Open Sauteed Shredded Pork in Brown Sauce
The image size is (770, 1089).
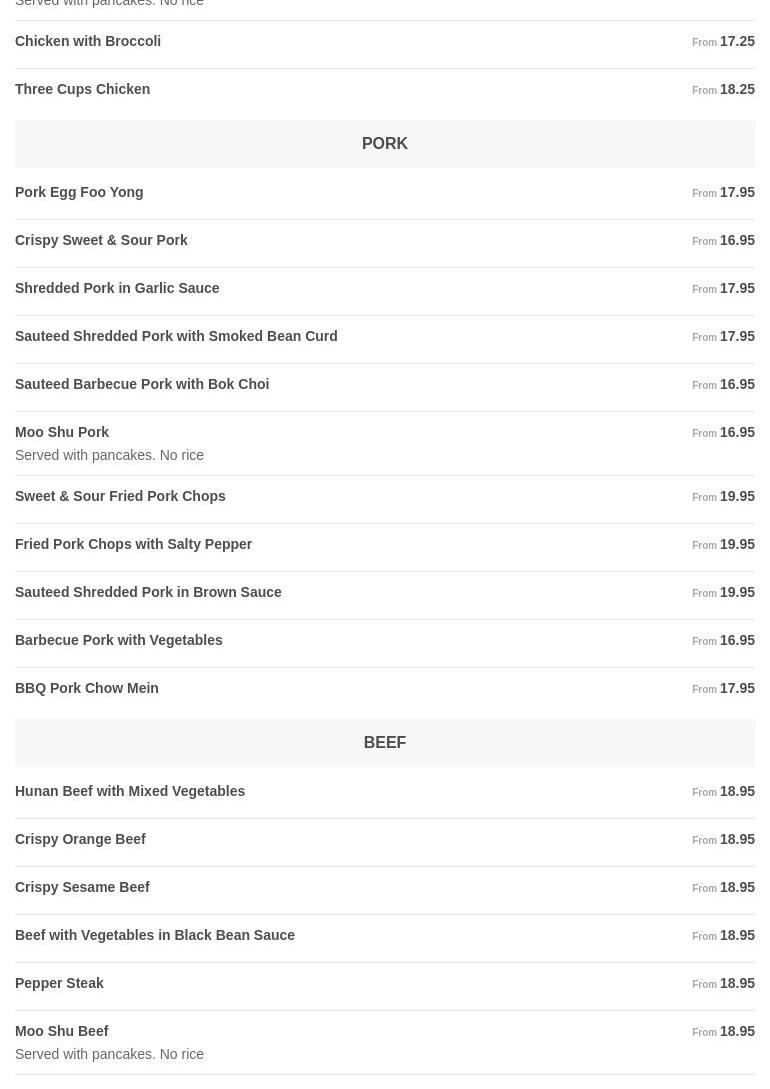pyautogui.click(x=148, y=593)
